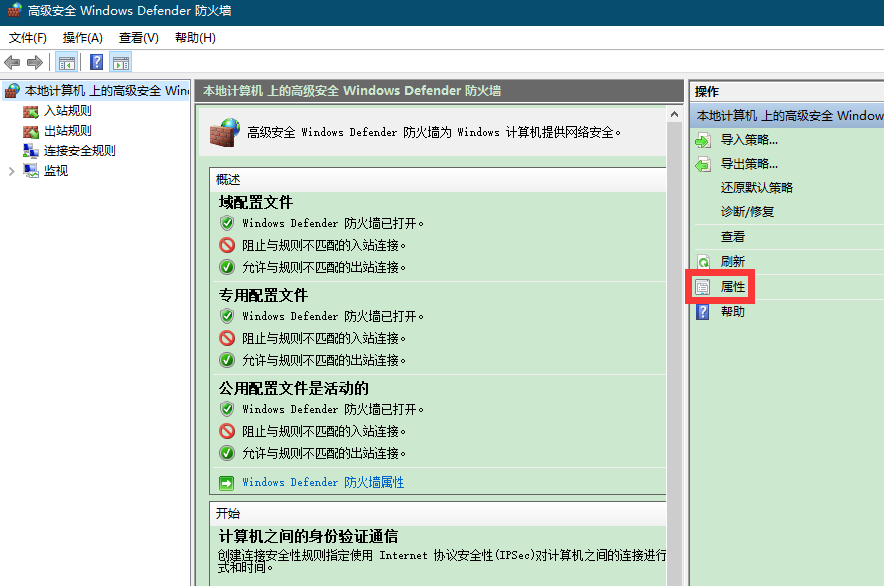Click the red block icon under 域配置文件
Screen dimensions: 884x586
click(227, 245)
